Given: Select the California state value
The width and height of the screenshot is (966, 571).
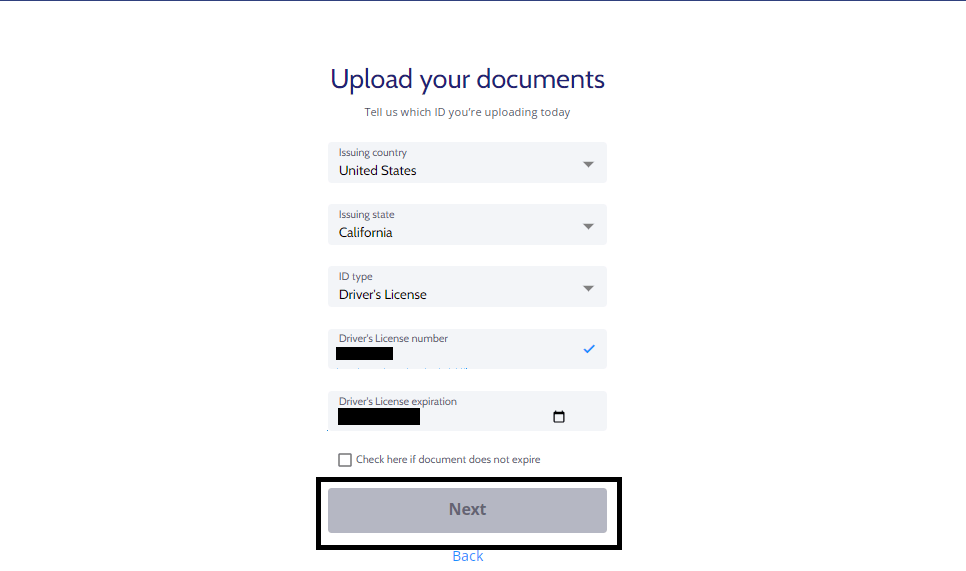Looking at the screenshot, I should click(x=365, y=233).
